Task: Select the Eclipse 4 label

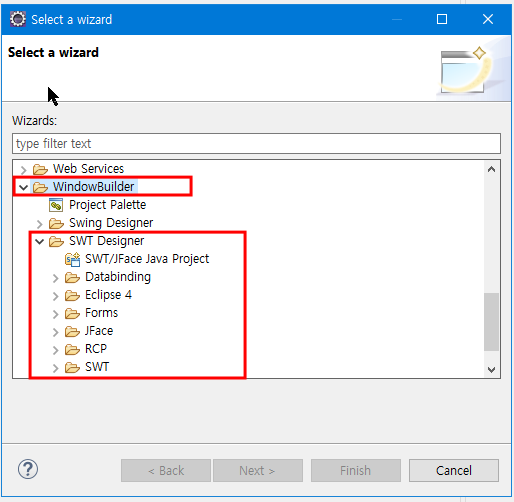Action: 108,295
